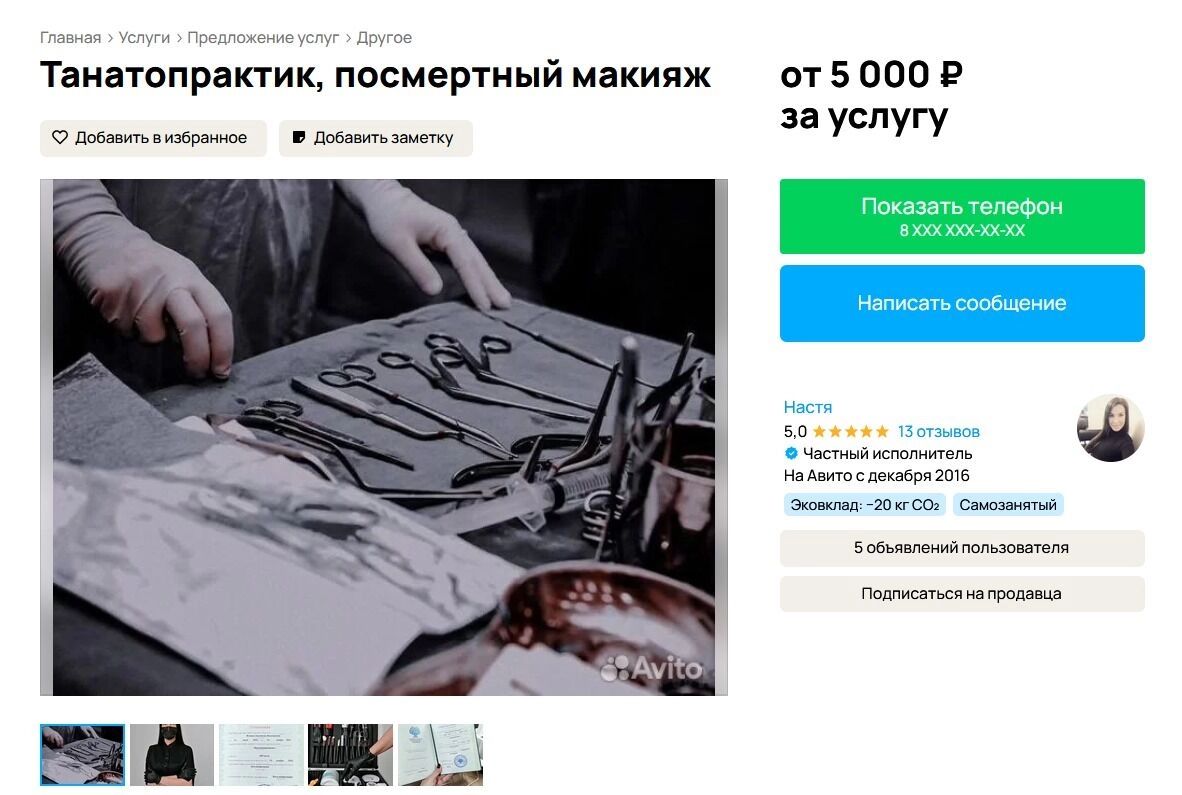This screenshot has width=1182, height=795.
Task: Open Другое breadcrumb category
Action: 384,38
